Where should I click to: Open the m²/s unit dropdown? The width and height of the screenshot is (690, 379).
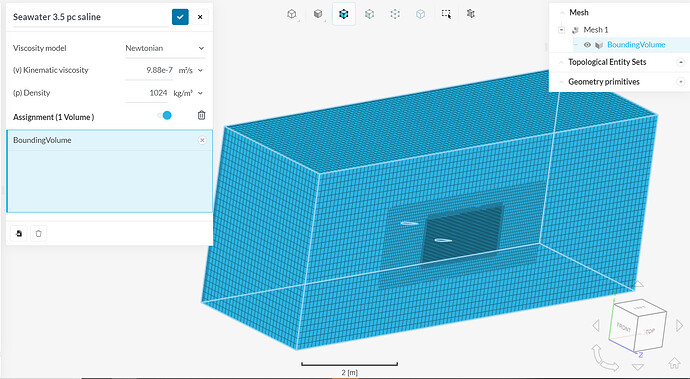tap(191, 70)
